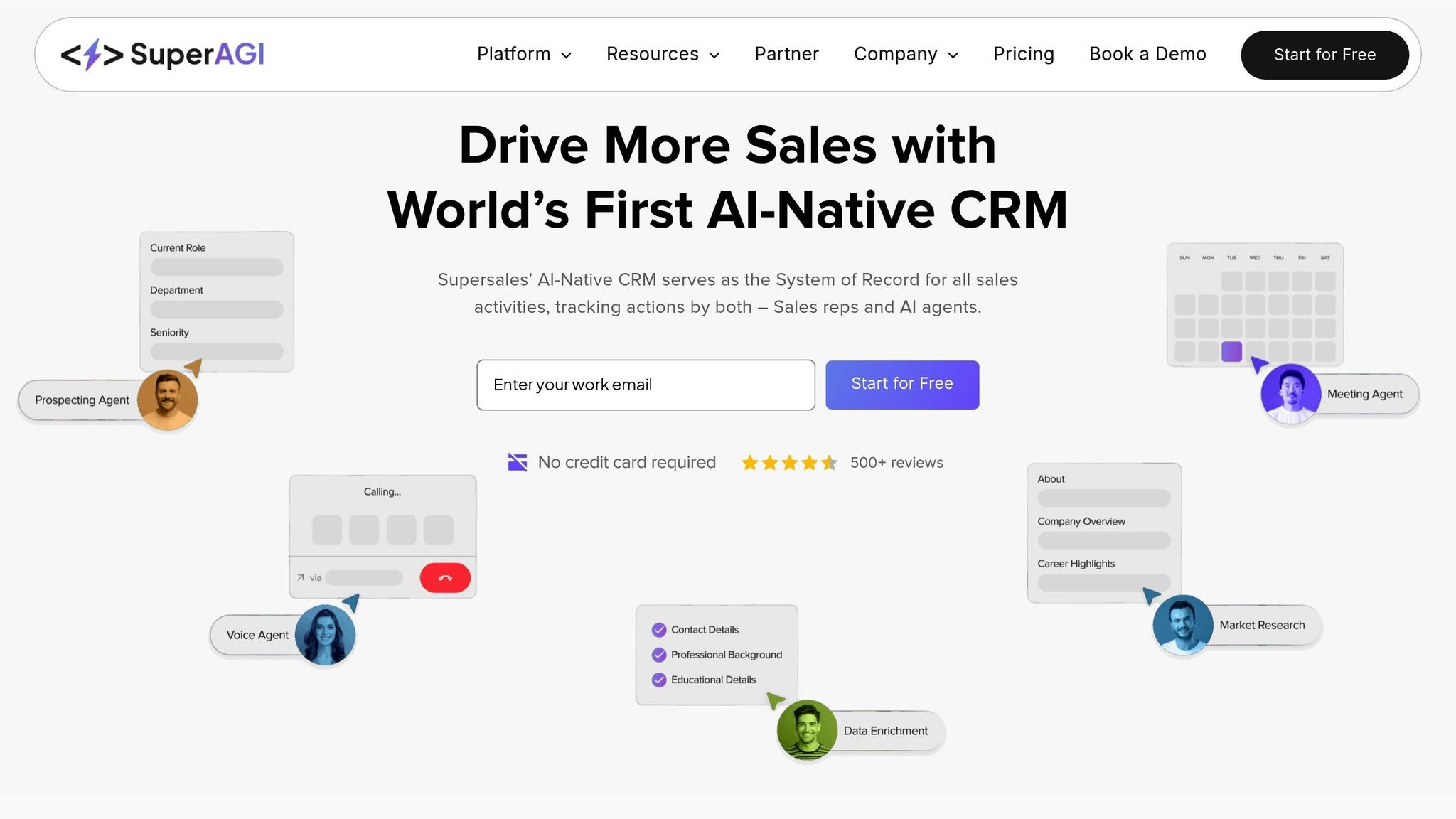Click the No credit card required text

(x=626, y=462)
